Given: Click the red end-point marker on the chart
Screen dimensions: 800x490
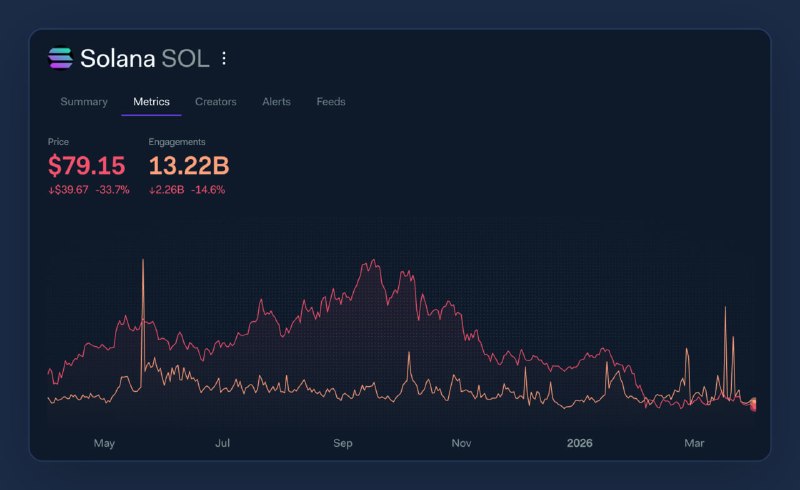Looking at the screenshot, I should [753, 404].
